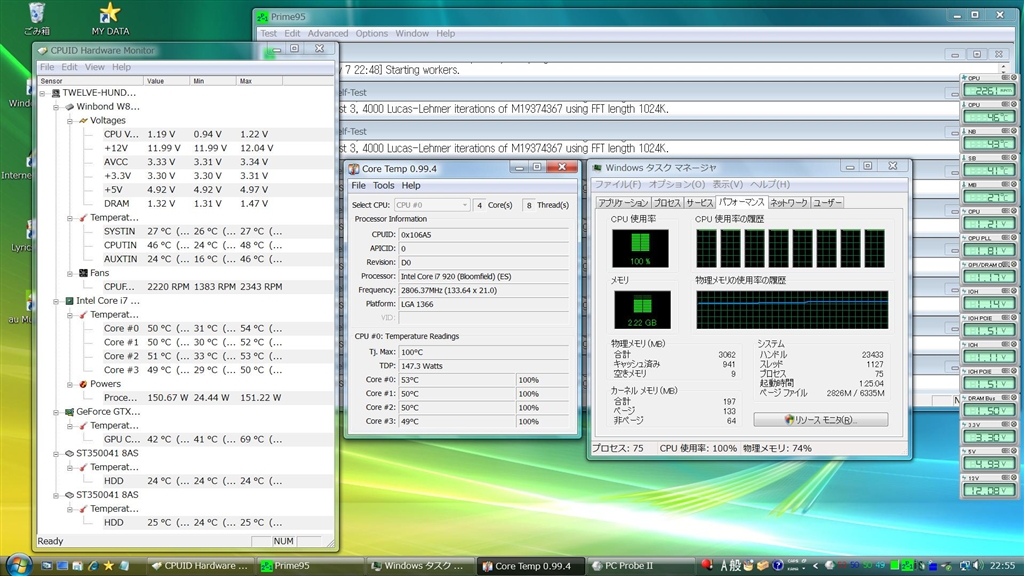Collapse the Winbond sensor tree node
This screenshot has height=576, width=1024.
56,106
